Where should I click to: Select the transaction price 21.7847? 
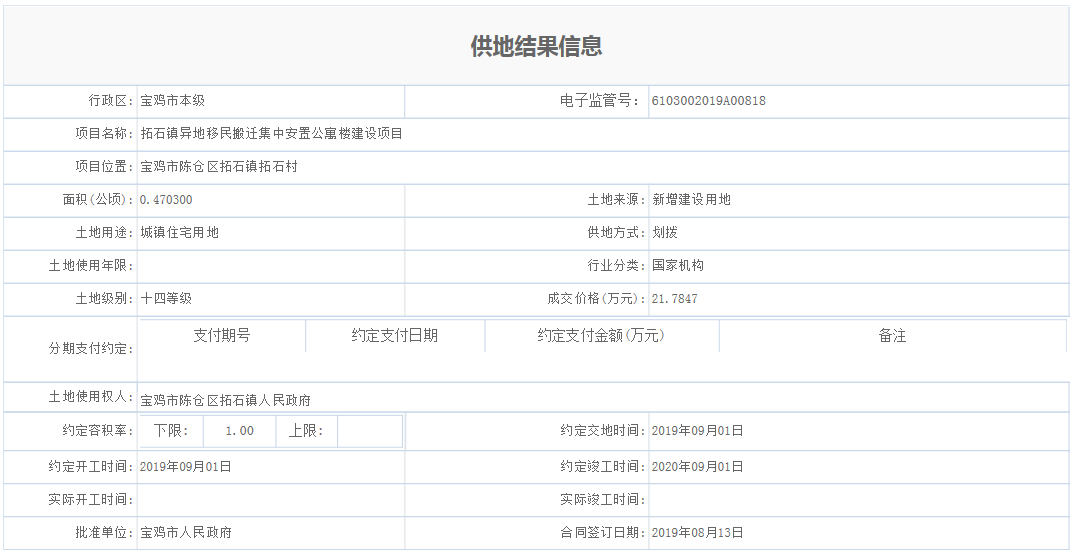pos(674,299)
